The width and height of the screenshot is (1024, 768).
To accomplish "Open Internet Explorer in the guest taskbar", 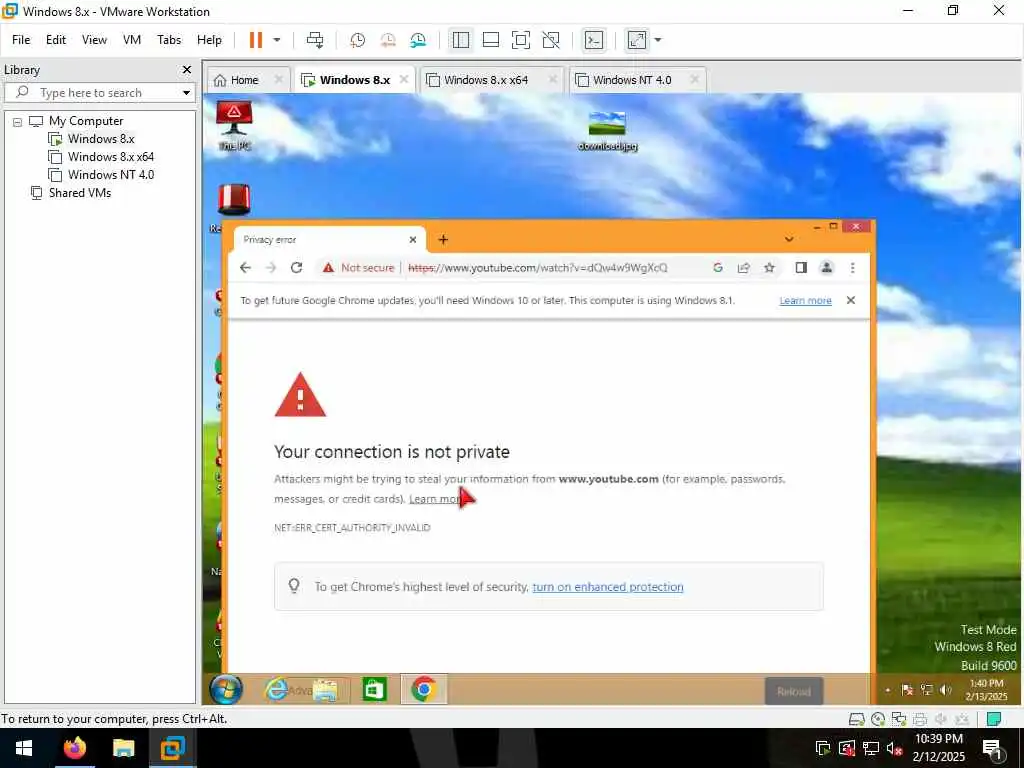I will point(277,690).
